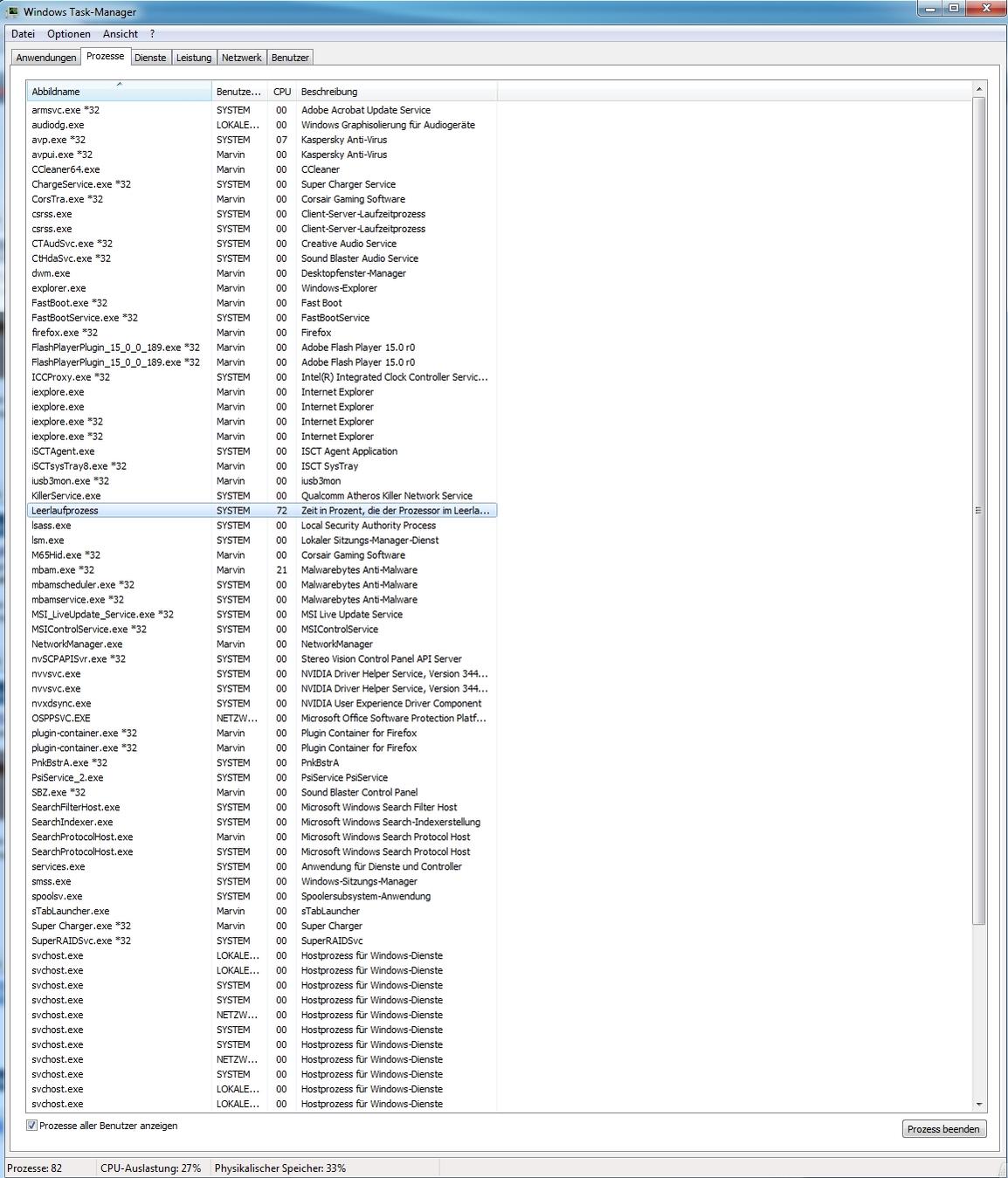
Task: Open the Ansicht menu
Action: click(121, 34)
